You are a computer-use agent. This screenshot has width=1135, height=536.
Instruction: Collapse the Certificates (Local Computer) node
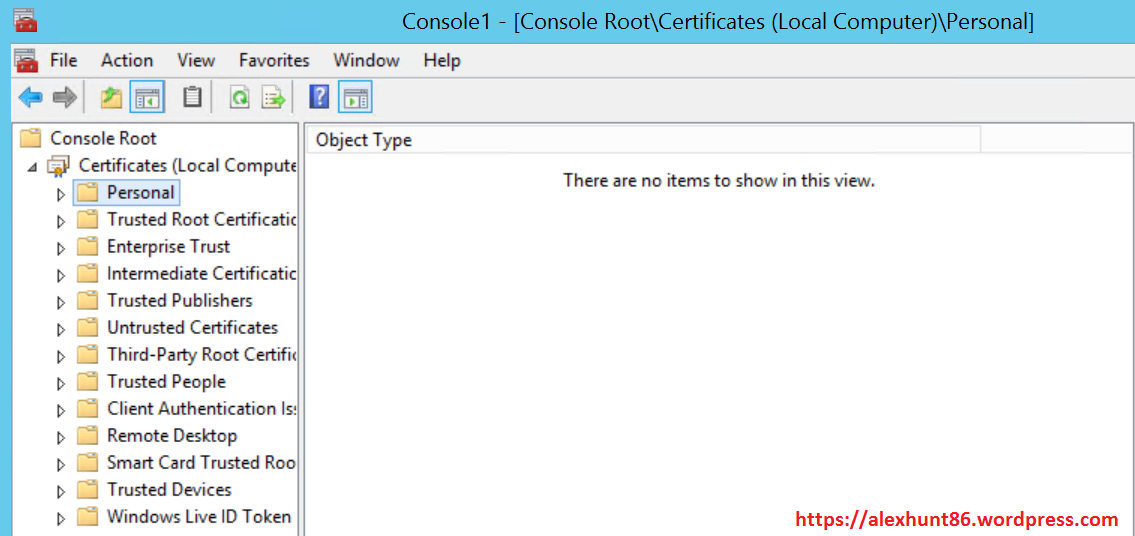pyautogui.click(x=32, y=167)
